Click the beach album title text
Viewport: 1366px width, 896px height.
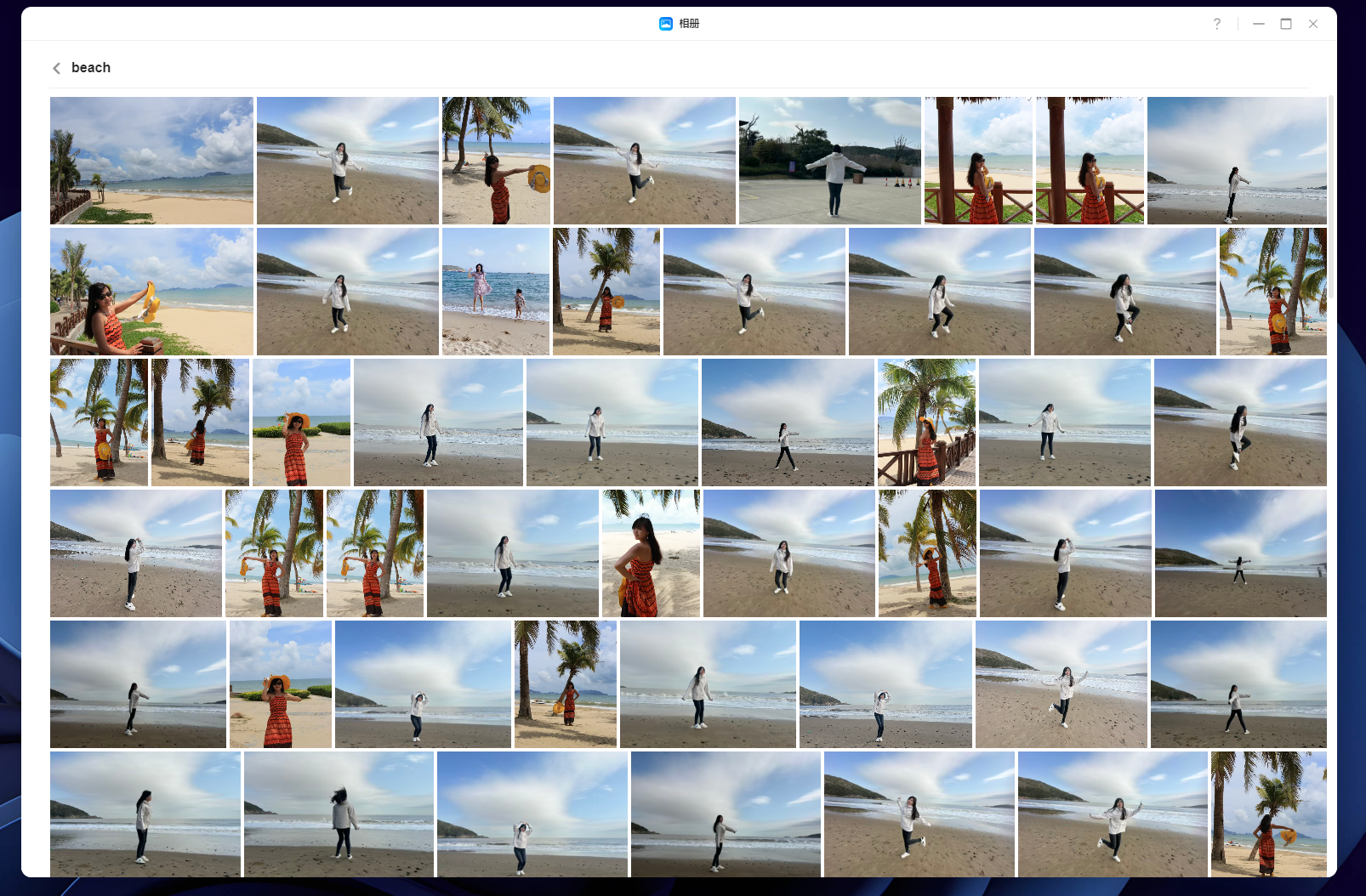click(x=91, y=68)
